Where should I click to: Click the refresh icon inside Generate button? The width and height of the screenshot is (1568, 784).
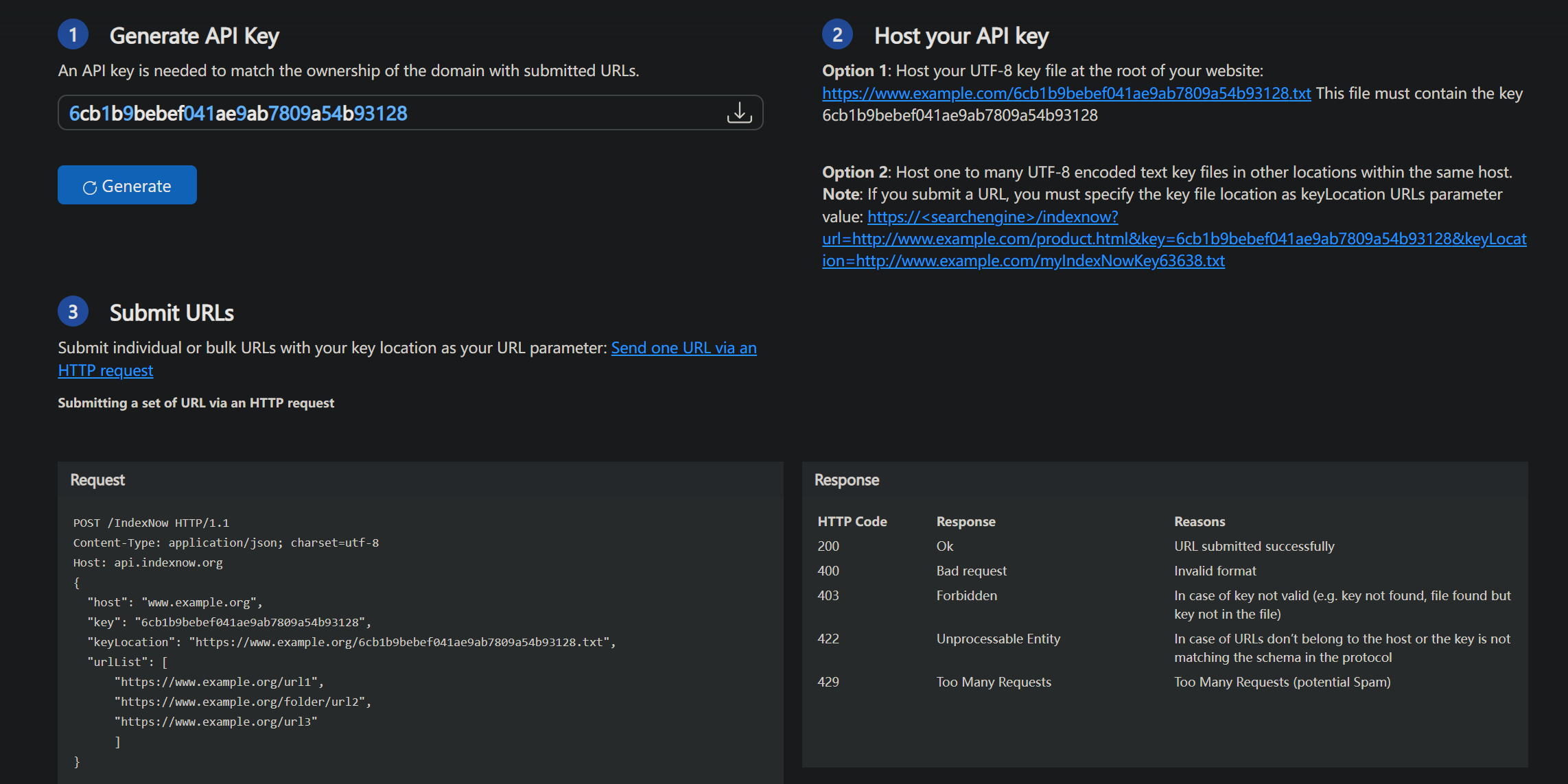(x=89, y=187)
